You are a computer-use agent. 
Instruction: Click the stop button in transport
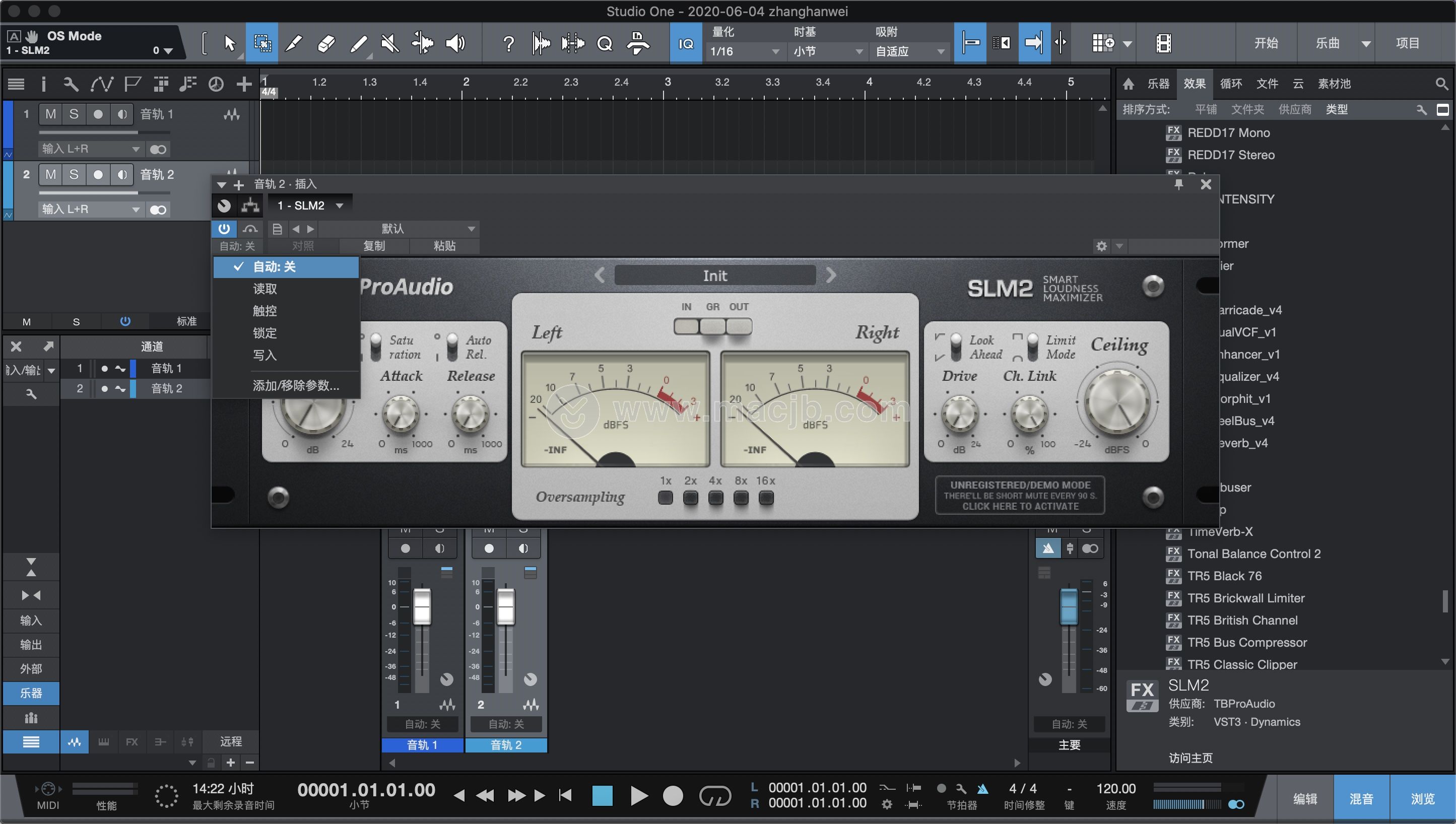[x=603, y=795]
